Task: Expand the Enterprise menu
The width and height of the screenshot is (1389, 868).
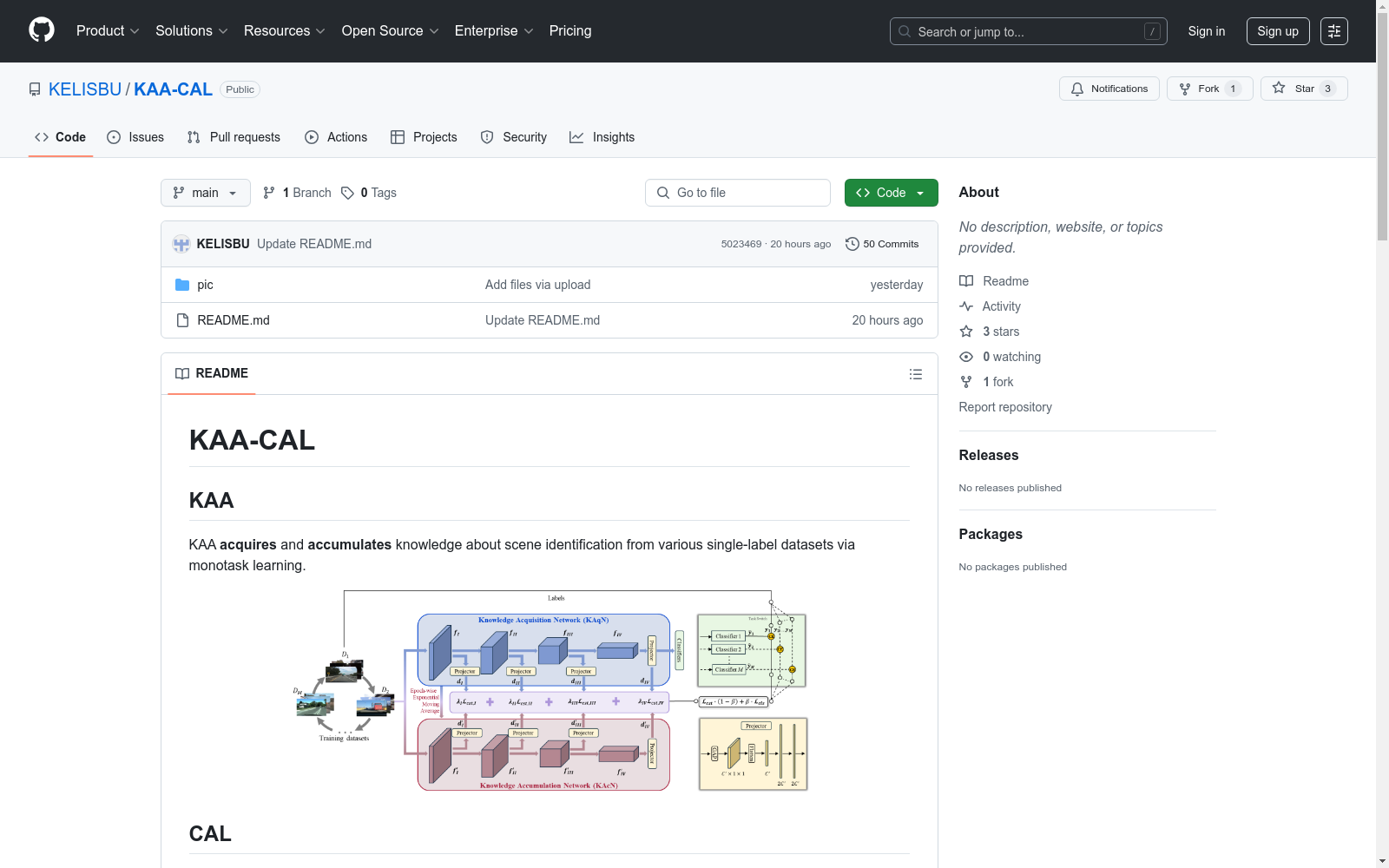Action: tap(494, 31)
